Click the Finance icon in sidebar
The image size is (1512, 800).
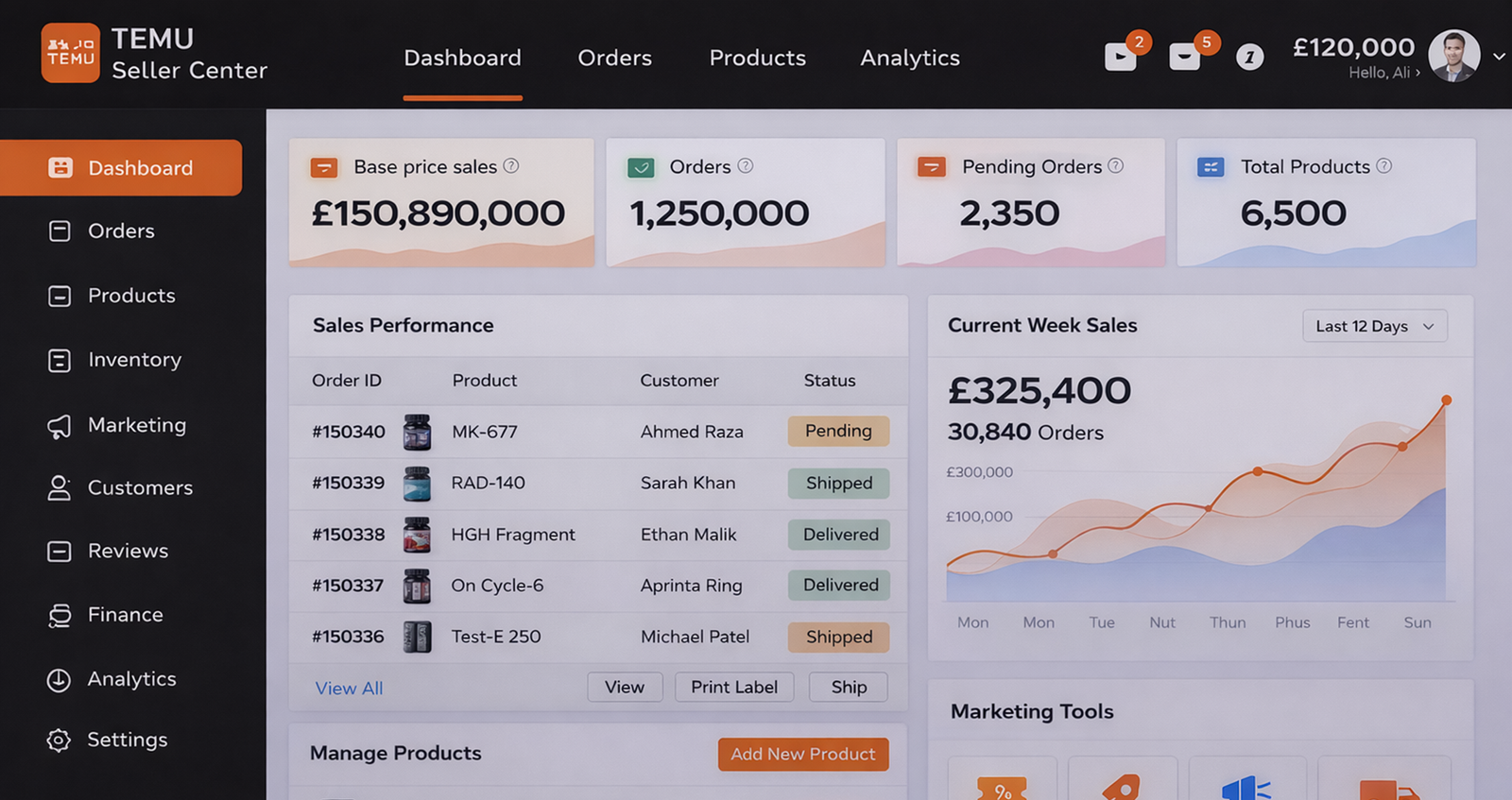[x=60, y=616]
